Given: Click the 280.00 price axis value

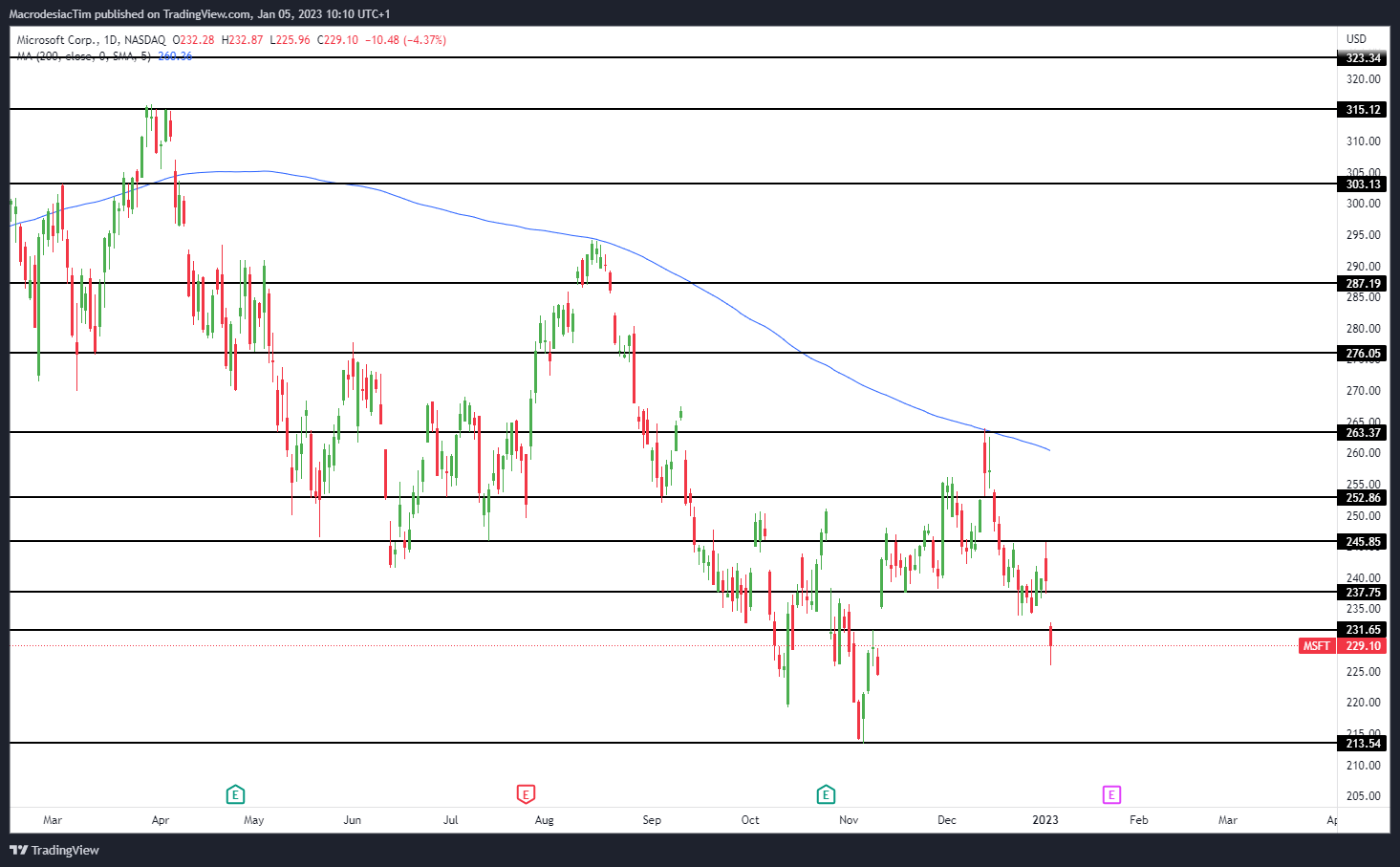Looking at the screenshot, I should [x=1363, y=329].
